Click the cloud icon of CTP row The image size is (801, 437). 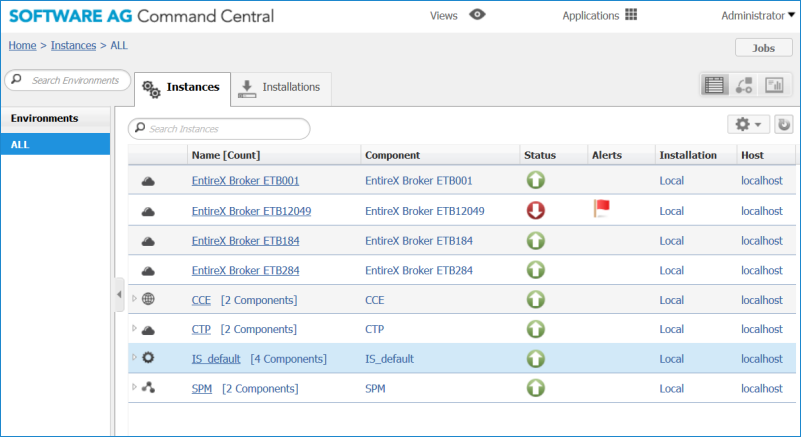(x=148, y=331)
